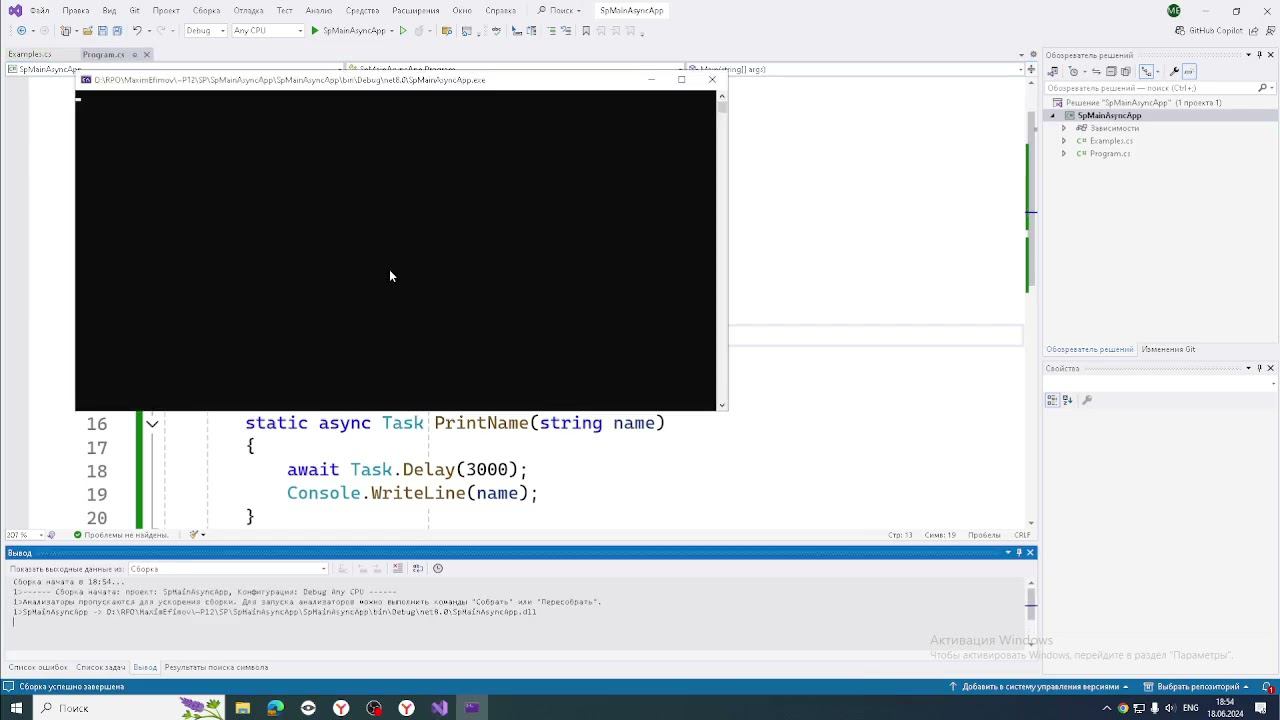Click the alphabetical sort icon in Properties panel
The height and width of the screenshot is (720, 1280).
[1067, 400]
